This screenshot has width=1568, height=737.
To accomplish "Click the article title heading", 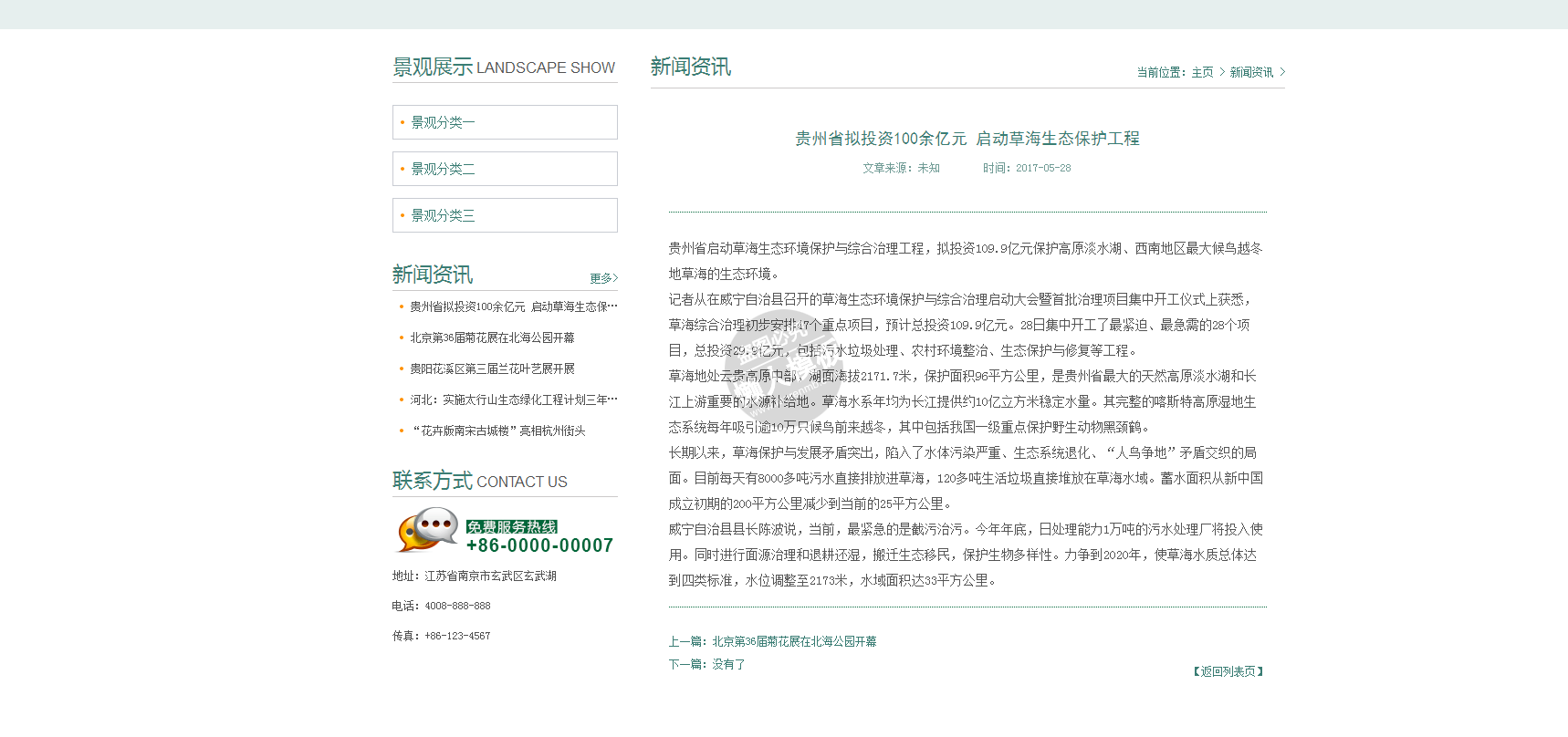I will point(967,139).
